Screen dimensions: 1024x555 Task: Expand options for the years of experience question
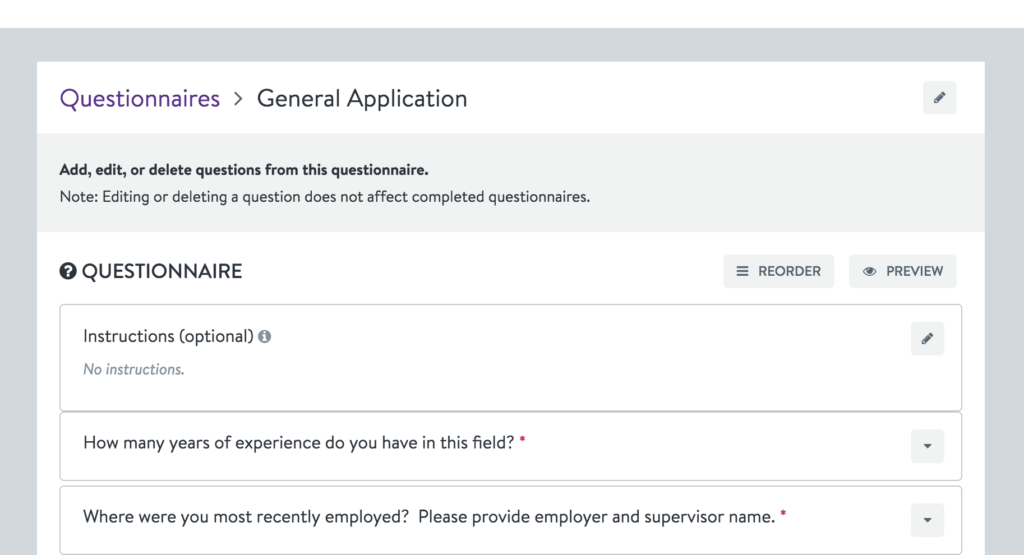coord(927,446)
